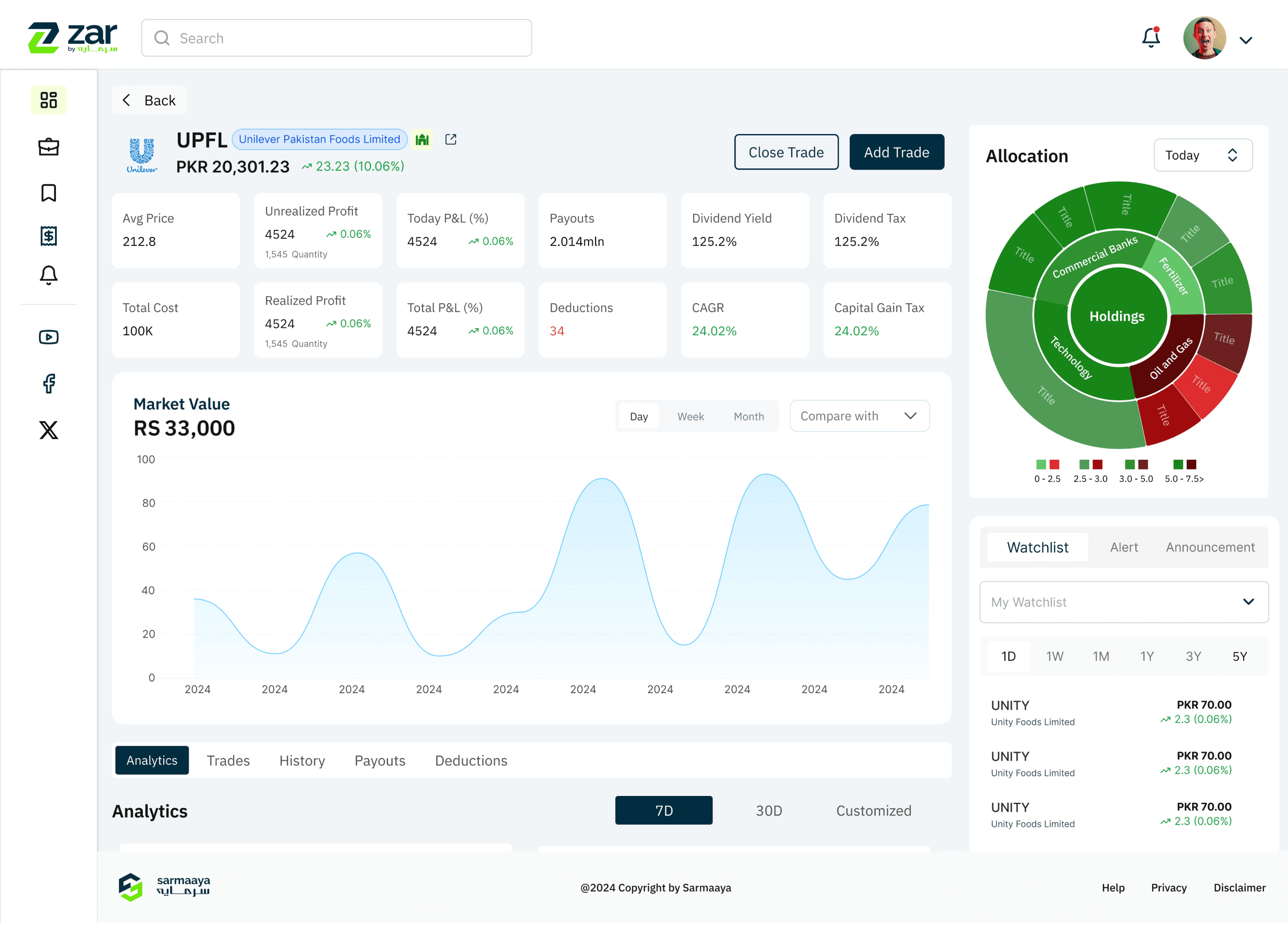Open the dashboard grid icon in sidebar

pos(48,100)
